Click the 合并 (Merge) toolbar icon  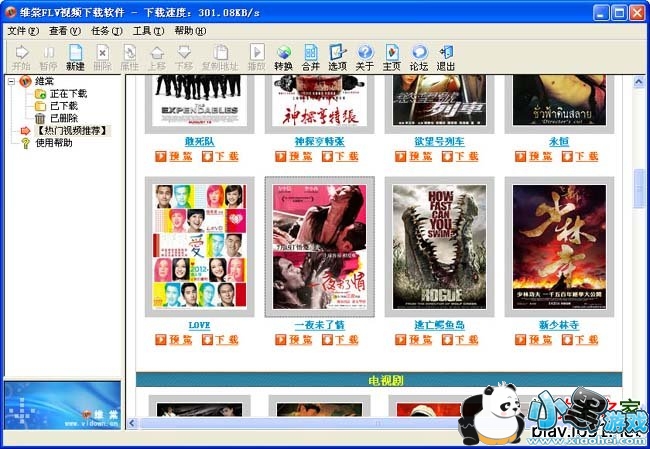[x=311, y=57]
